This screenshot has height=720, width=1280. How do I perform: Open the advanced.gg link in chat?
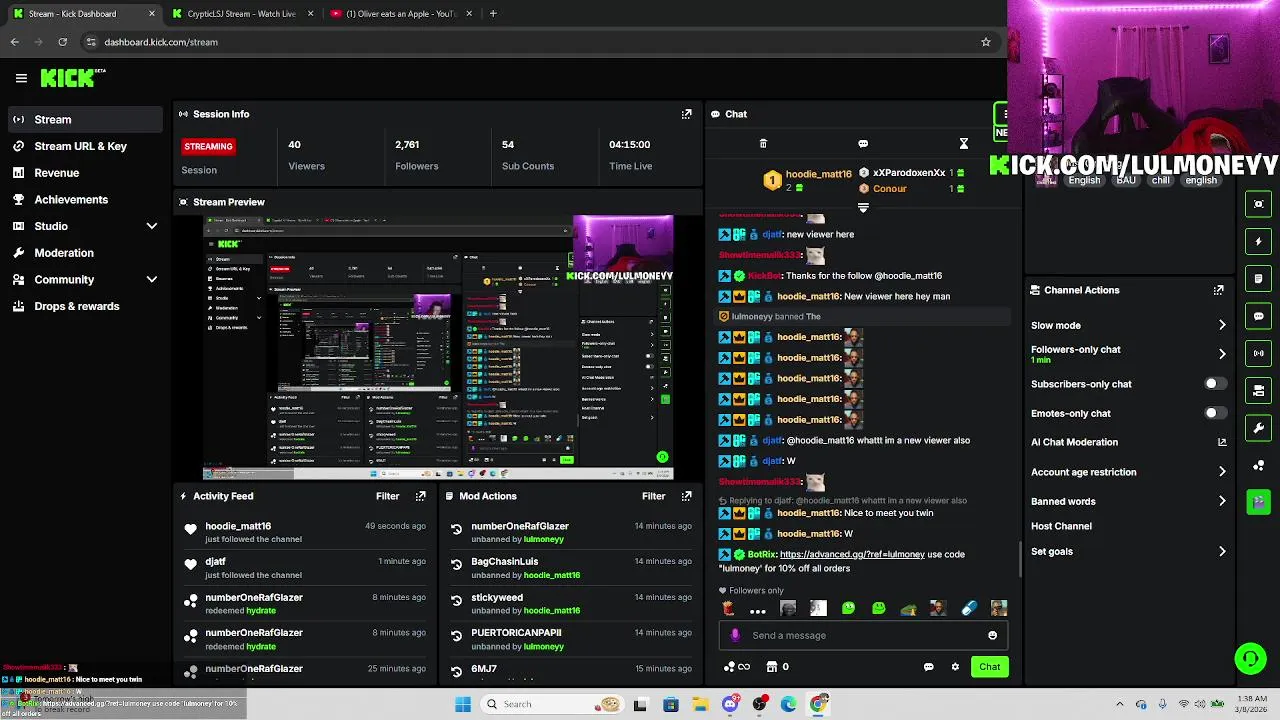coord(852,554)
